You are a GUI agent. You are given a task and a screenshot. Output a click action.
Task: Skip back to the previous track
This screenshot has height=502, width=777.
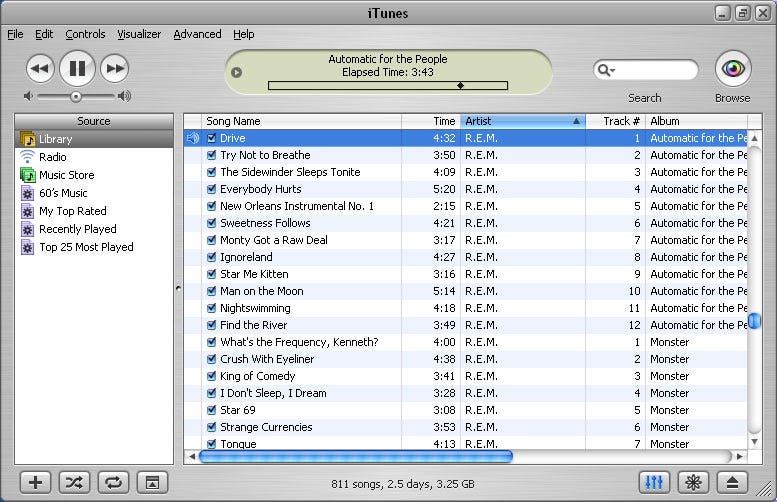(x=40, y=68)
